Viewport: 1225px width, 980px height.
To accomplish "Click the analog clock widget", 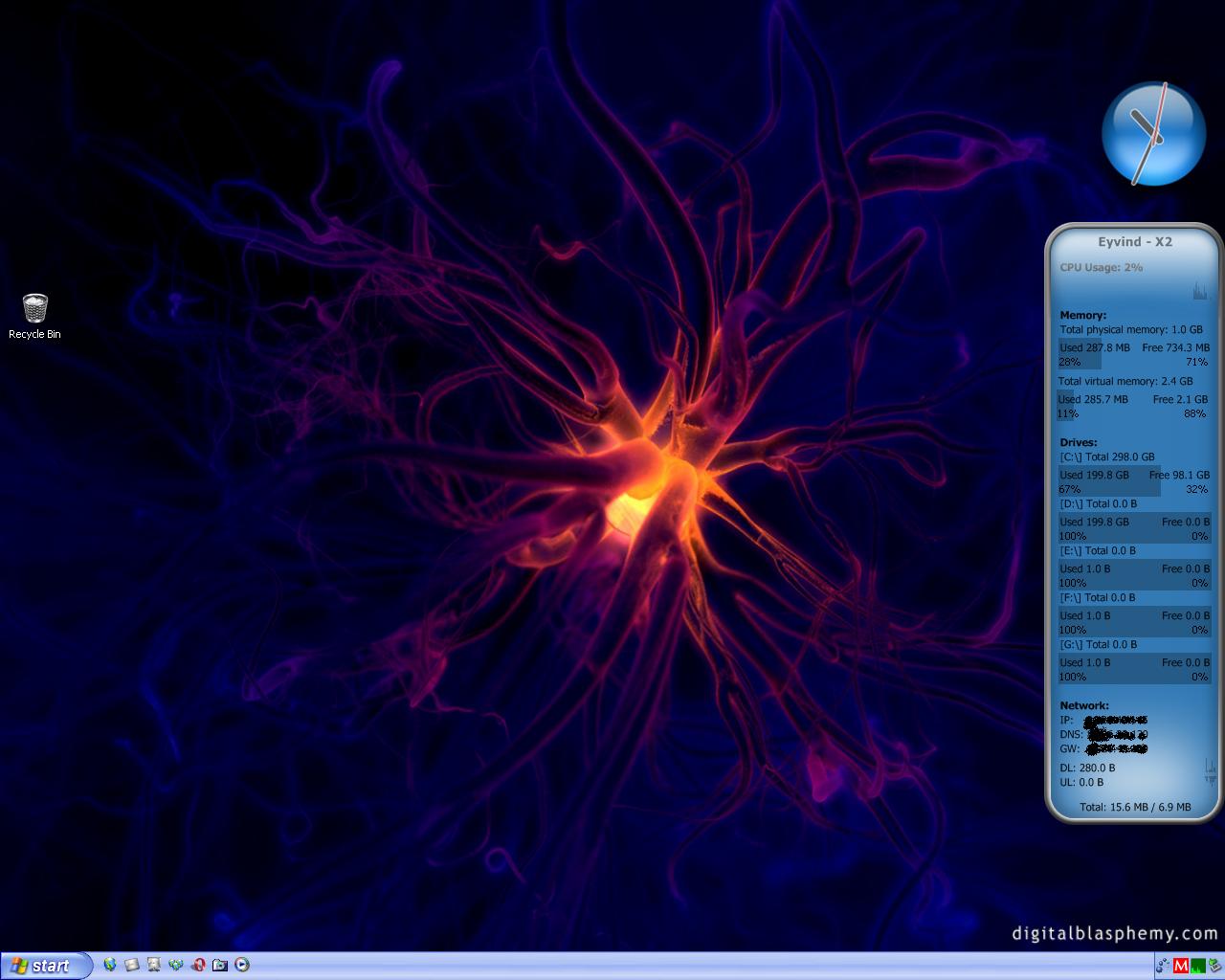I will click(1153, 134).
